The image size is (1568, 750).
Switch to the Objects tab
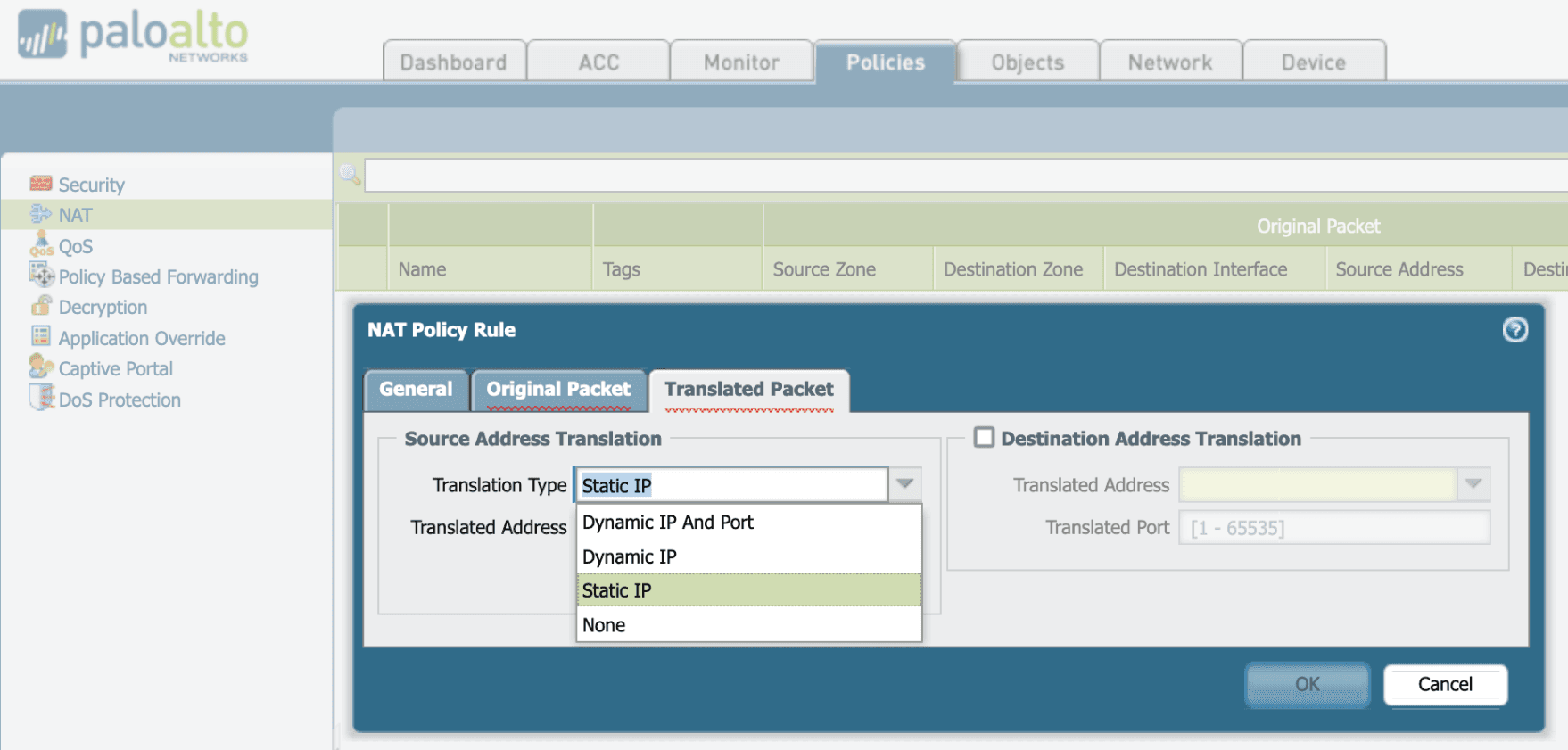point(1027,62)
